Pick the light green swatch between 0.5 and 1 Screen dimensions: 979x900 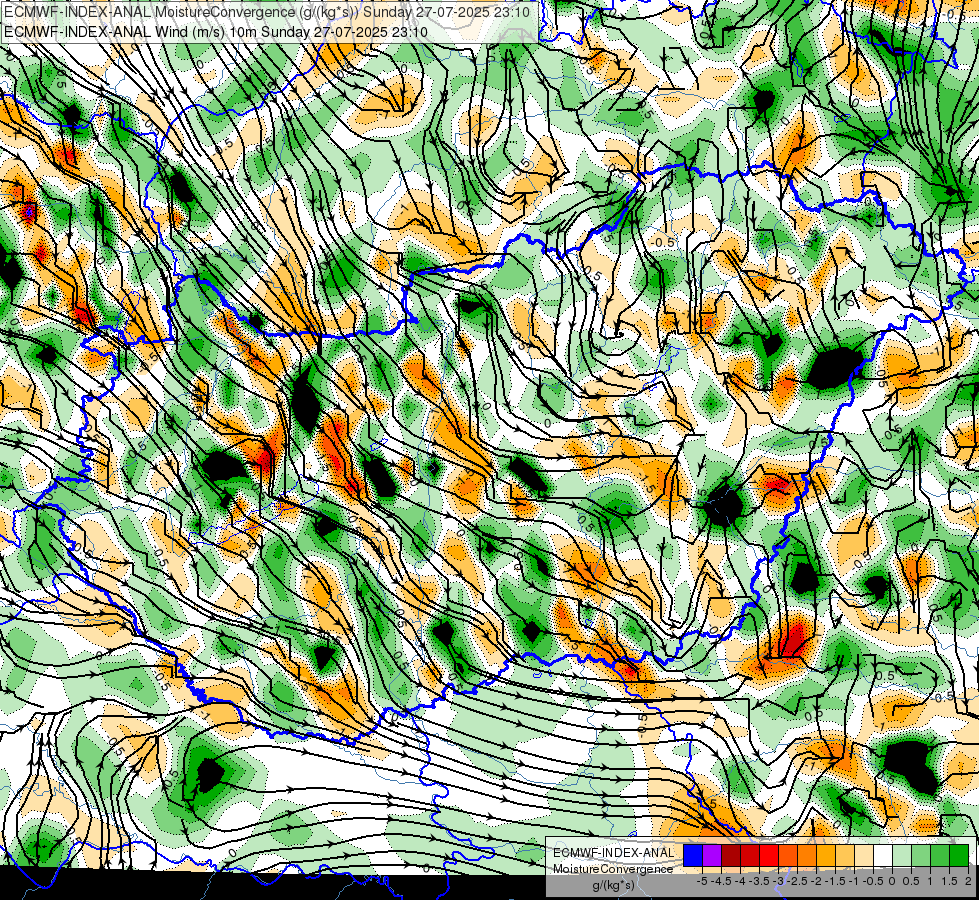pyautogui.click(x=921, y=855)
